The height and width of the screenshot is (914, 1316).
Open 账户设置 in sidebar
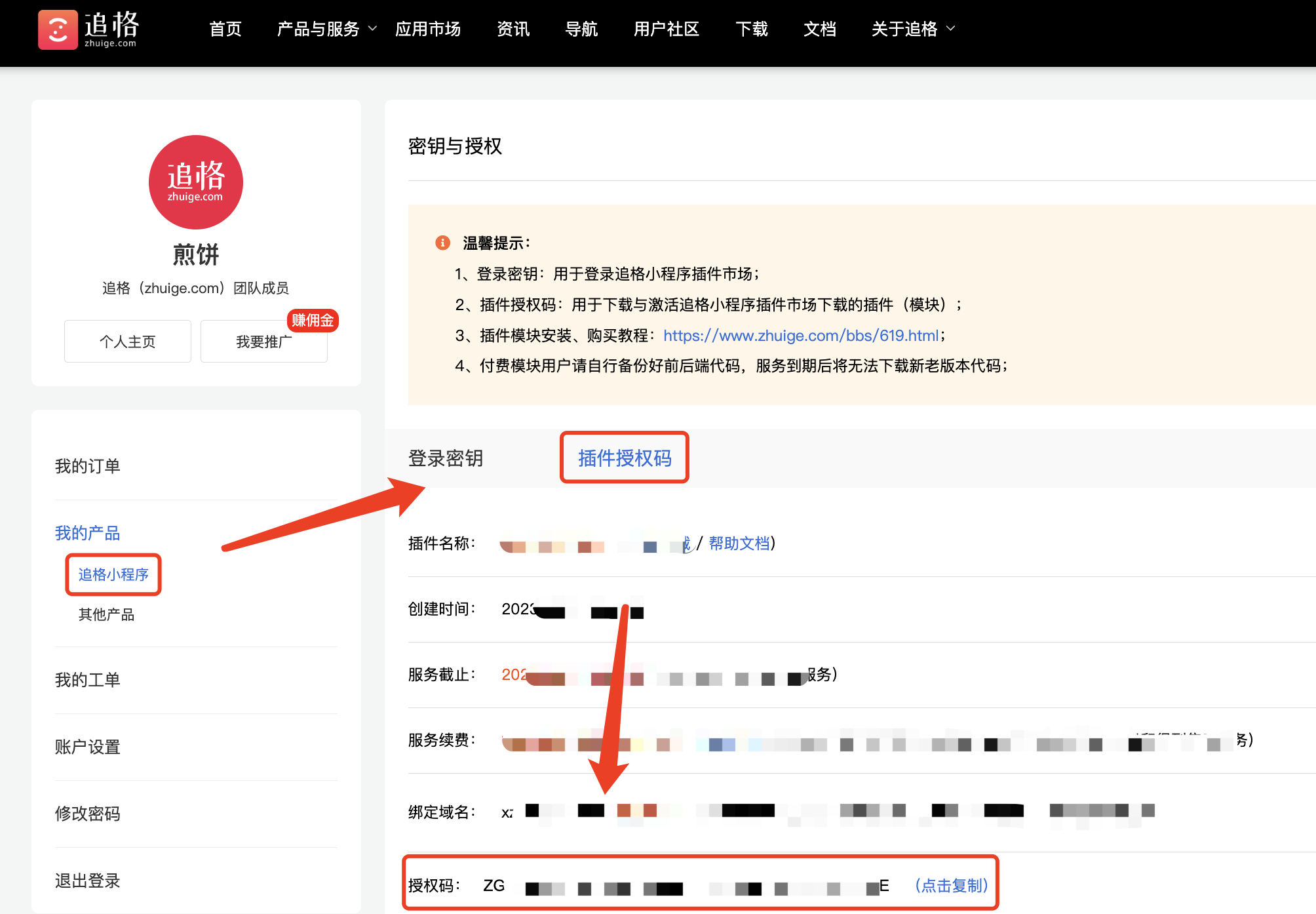(x=88, y=747)
